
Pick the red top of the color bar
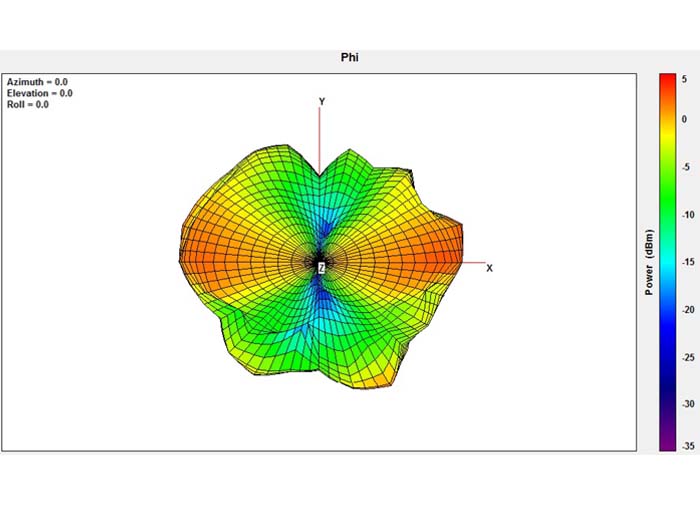click(667, 85)
